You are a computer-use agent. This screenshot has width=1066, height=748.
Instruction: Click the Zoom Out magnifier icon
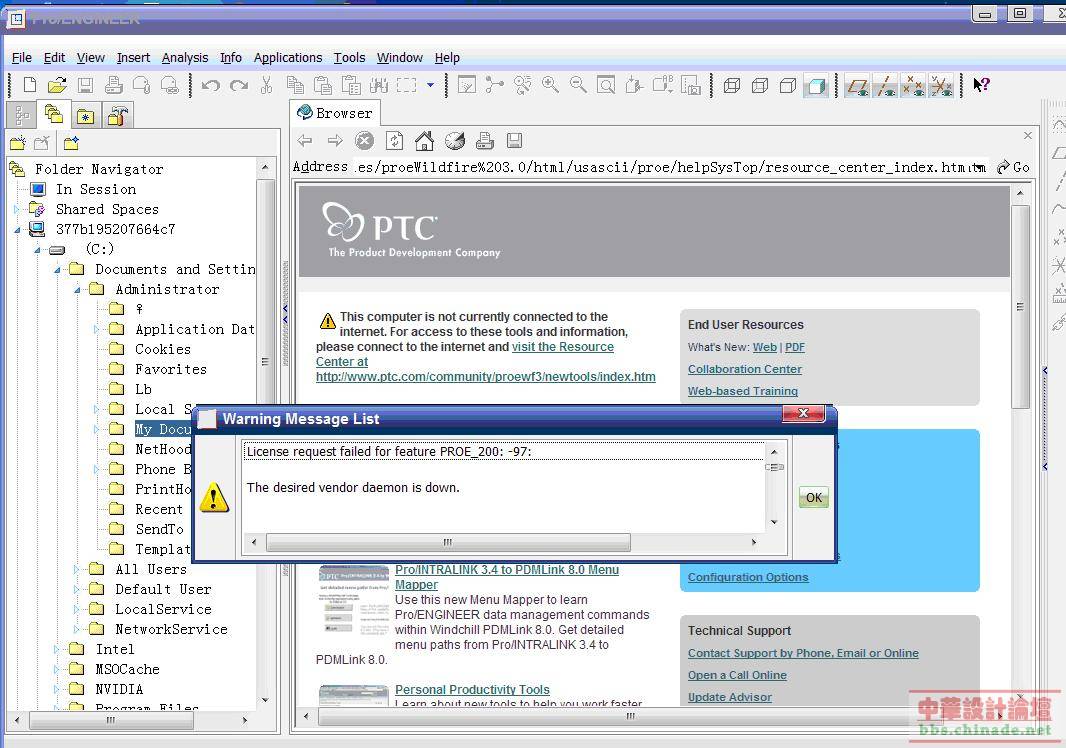(578, 85)
